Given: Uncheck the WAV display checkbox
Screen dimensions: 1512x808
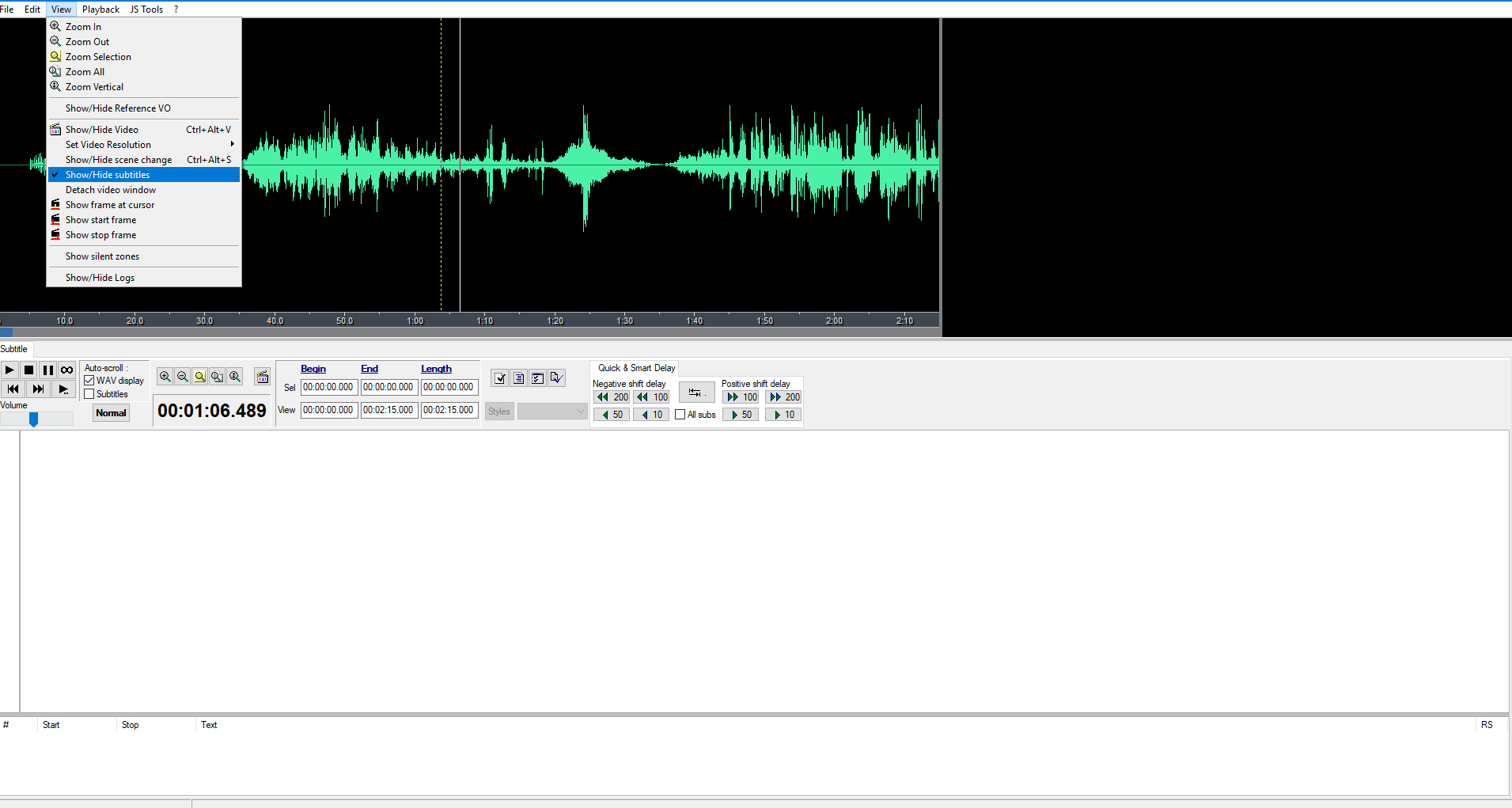Looking at the screenshot, I should [89, 381].
